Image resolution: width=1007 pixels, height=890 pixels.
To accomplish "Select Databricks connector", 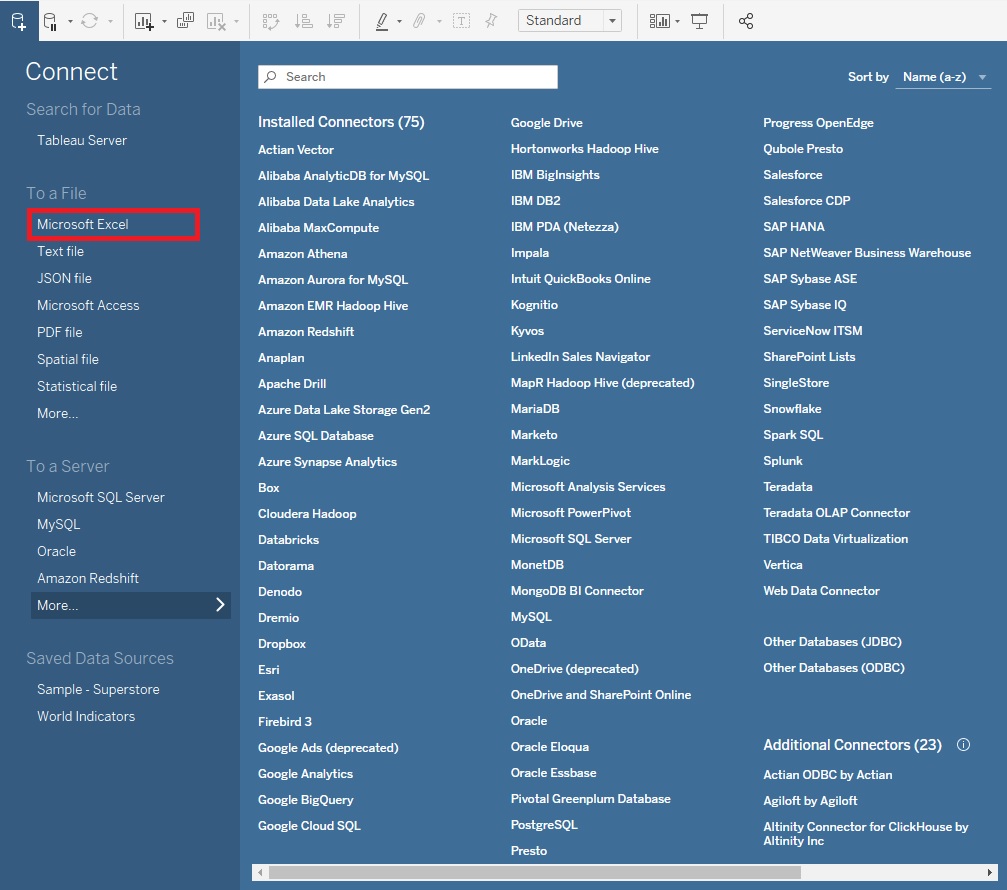I will pyautogui.click(x=288, y=539).
